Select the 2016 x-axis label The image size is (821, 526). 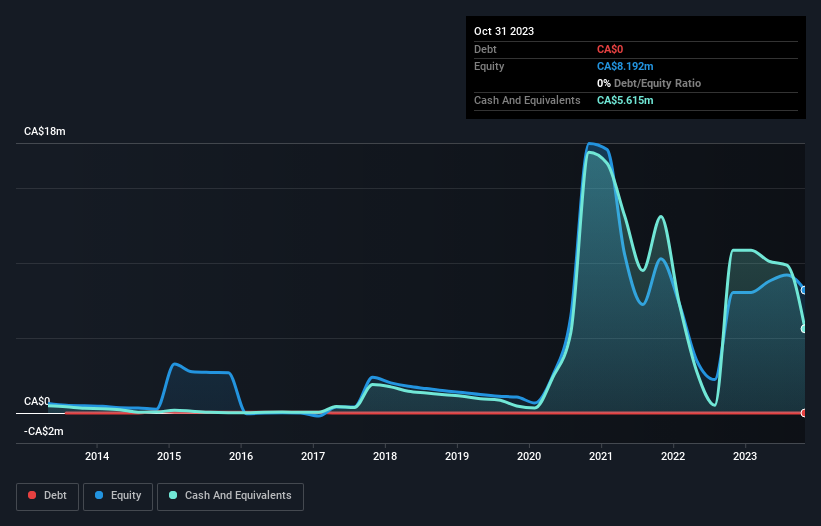point(241,456)
